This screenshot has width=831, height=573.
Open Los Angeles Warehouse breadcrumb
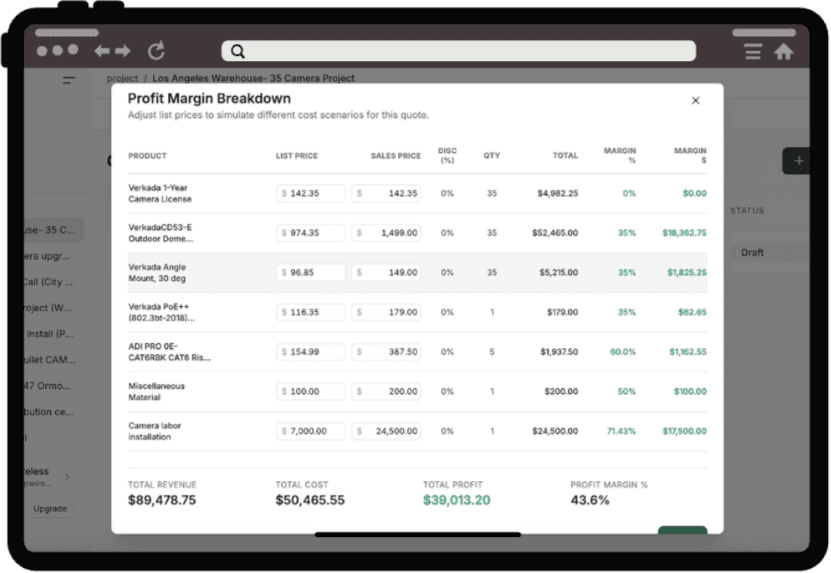point(253,78)
